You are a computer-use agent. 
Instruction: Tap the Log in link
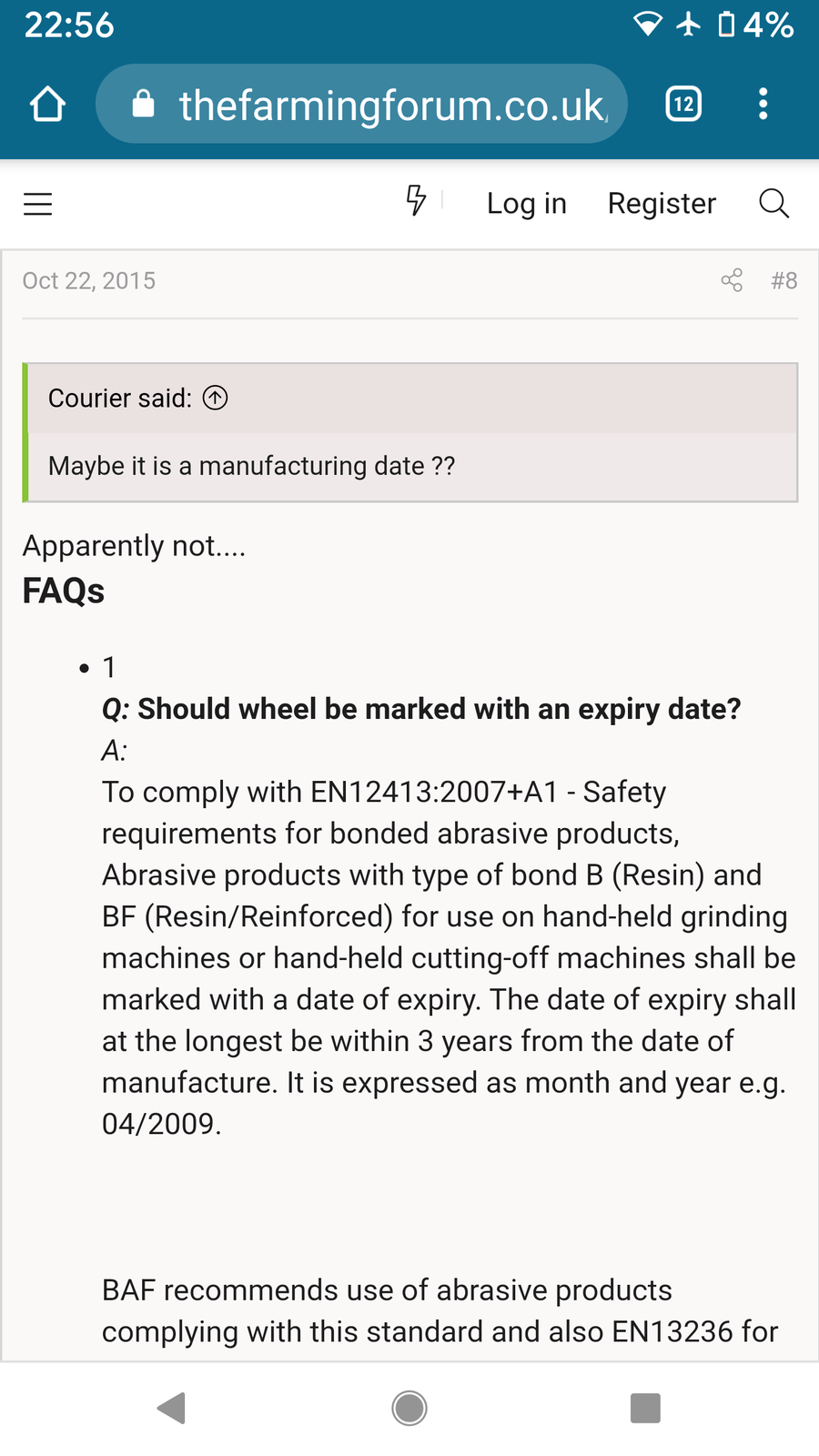(526, 203)
